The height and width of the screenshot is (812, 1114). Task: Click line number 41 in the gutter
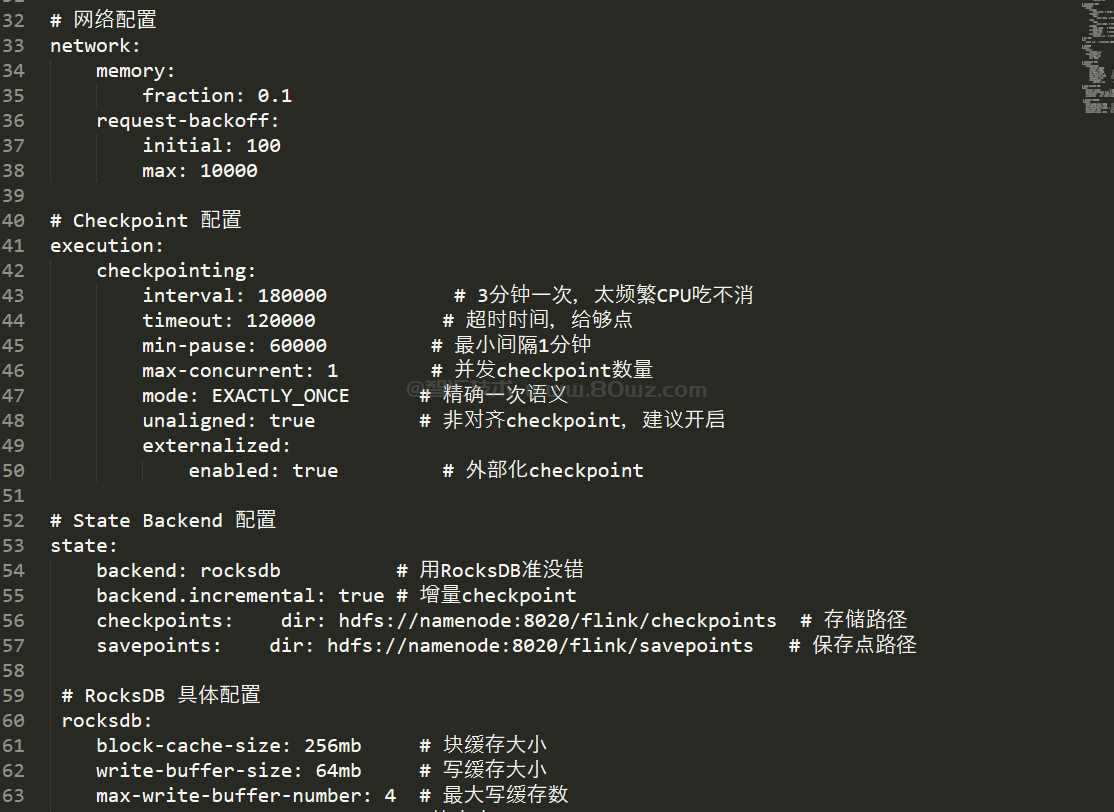pyautogui.click(x=13, y=246)
